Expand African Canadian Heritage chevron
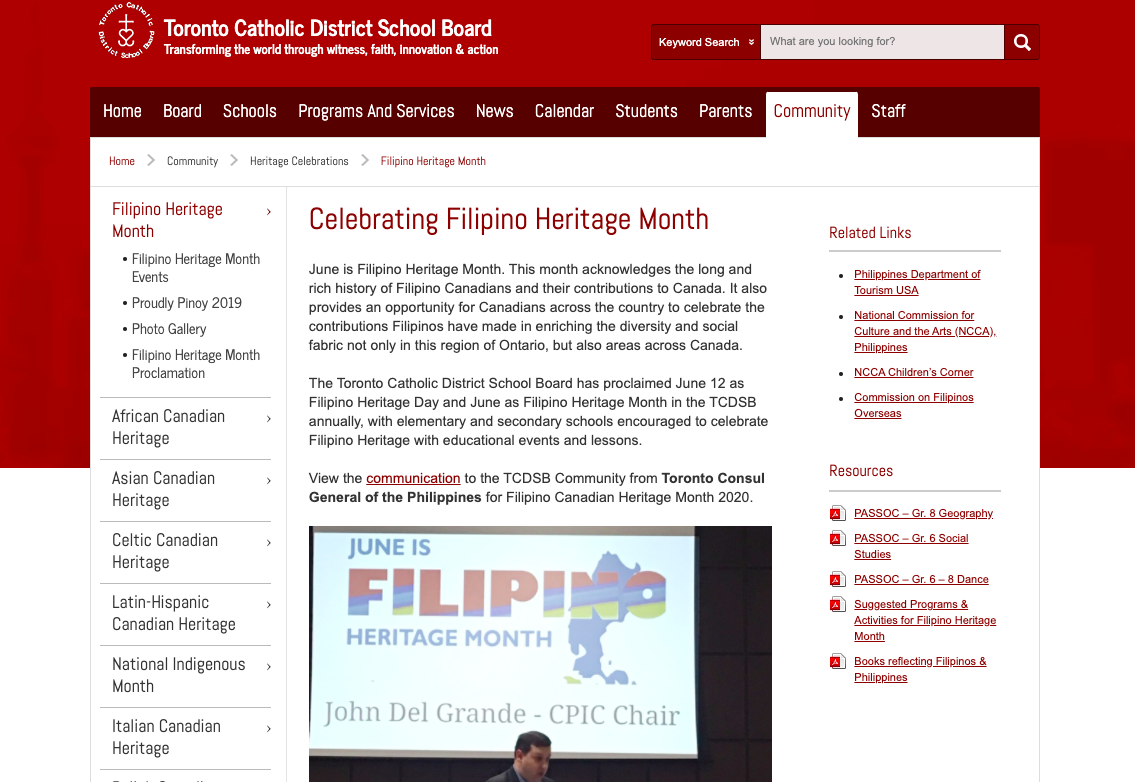Viewport: 1135px width, 782px height. (269, 419)
